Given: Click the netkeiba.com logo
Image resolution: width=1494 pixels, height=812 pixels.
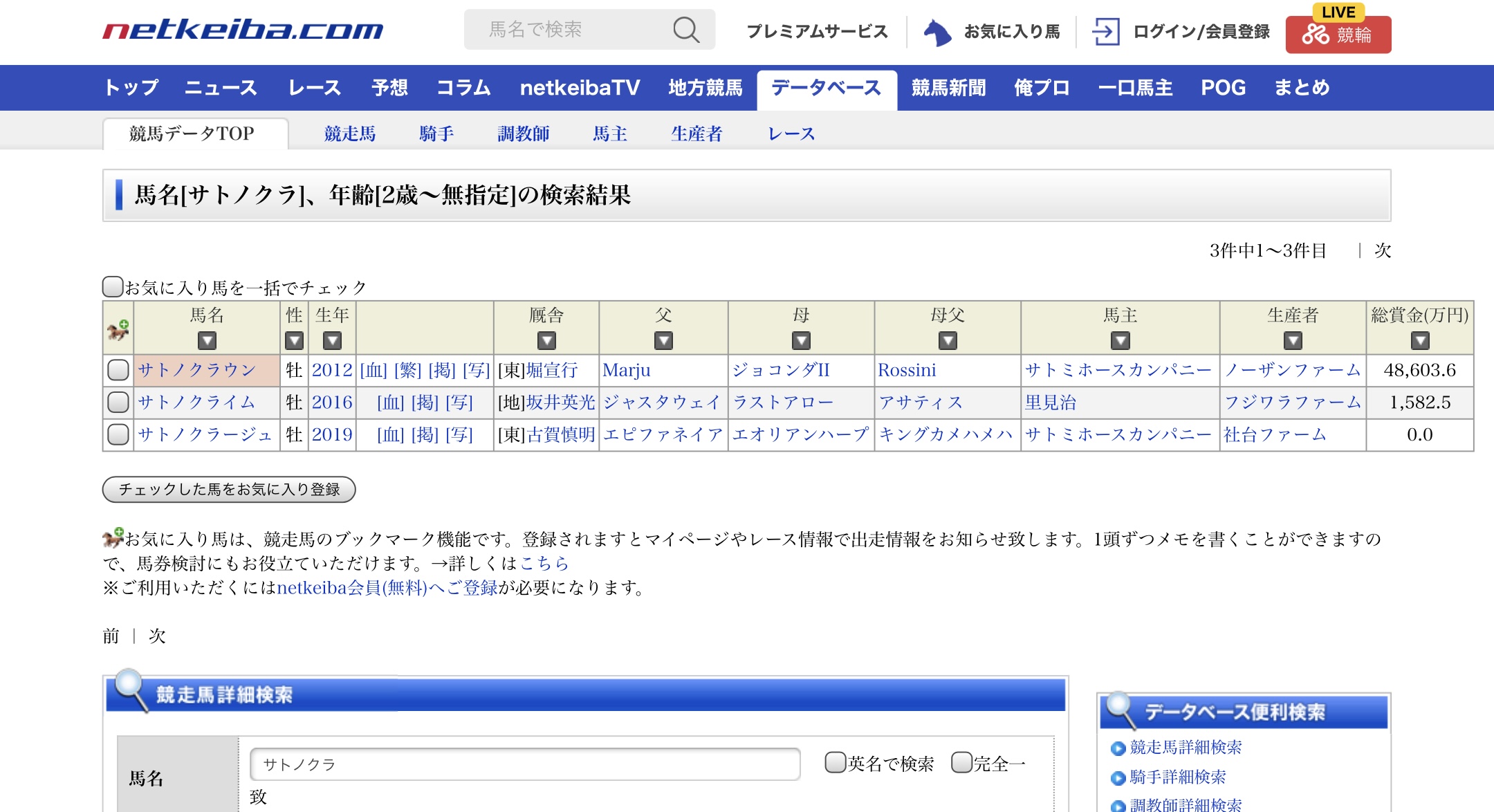Looking at the screenshot, I should click(243, 30).
